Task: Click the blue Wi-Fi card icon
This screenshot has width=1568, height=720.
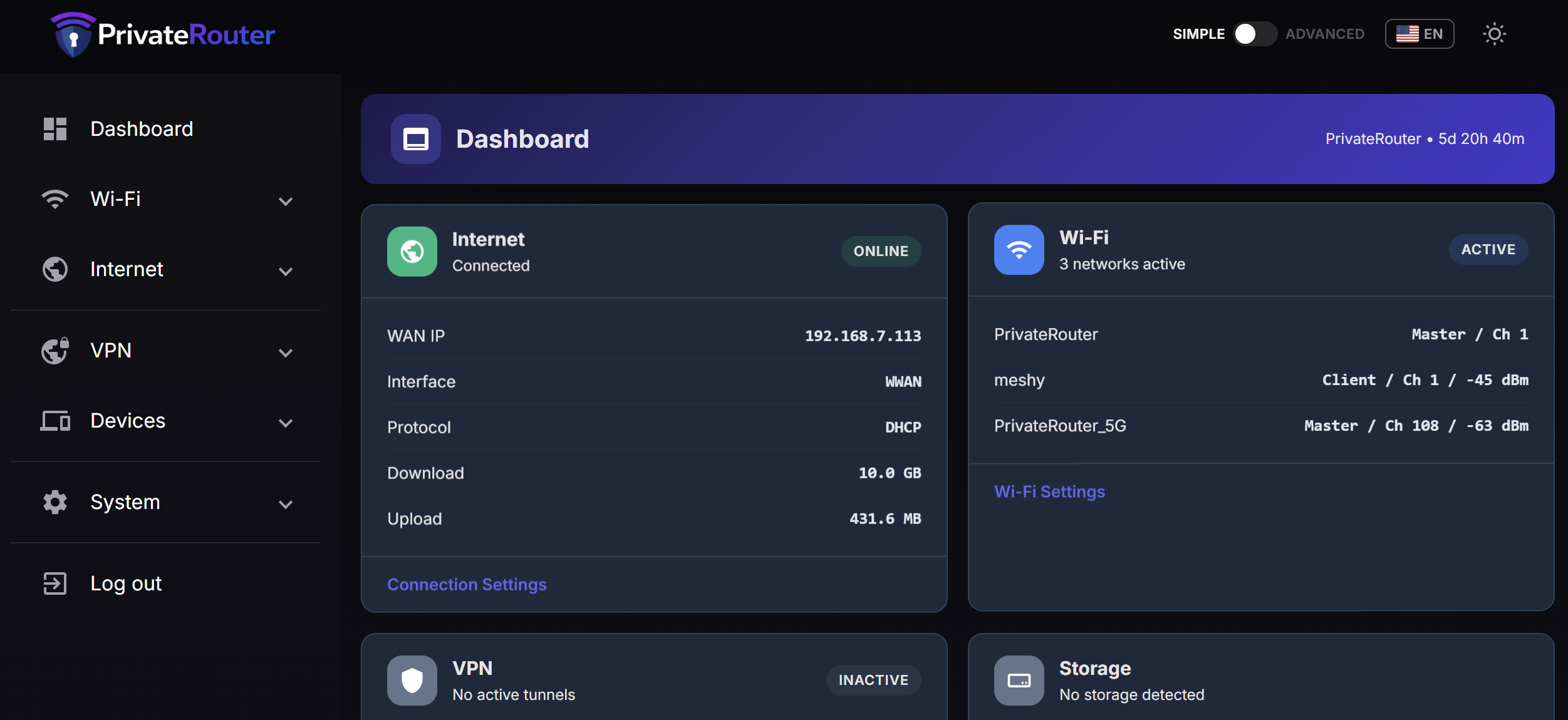Action: 1019,250
